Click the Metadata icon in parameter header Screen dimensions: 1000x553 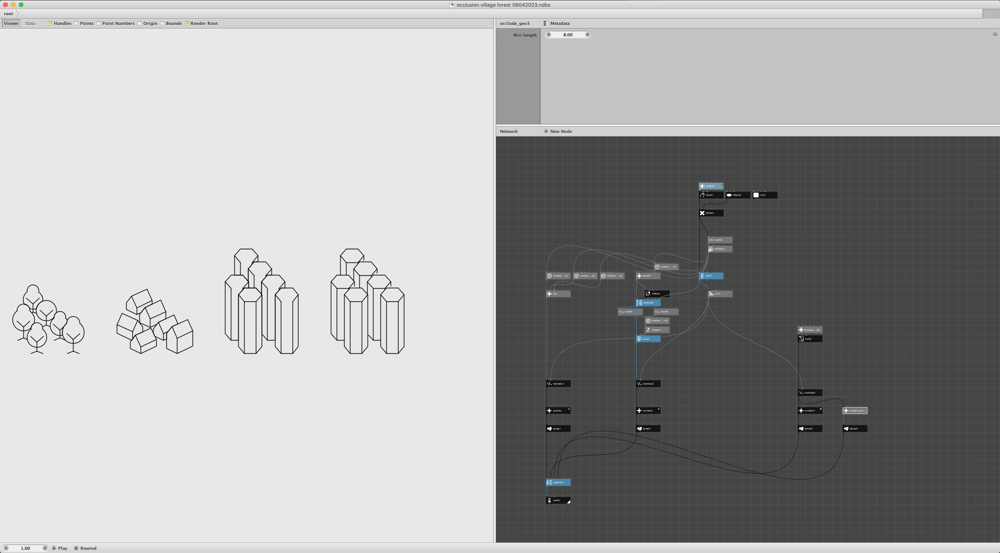545,24
